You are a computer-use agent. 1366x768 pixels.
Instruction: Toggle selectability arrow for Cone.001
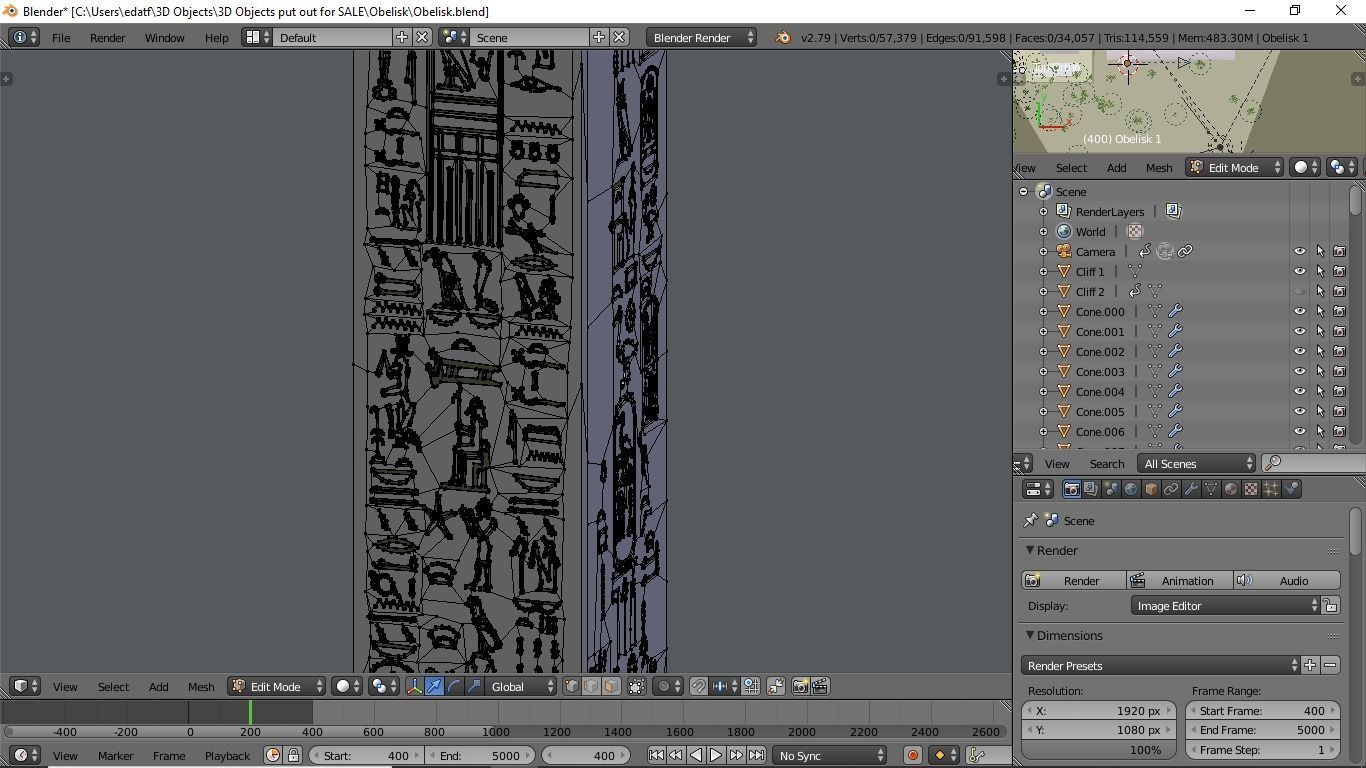pyautogui.click(x=1320, y=331)
